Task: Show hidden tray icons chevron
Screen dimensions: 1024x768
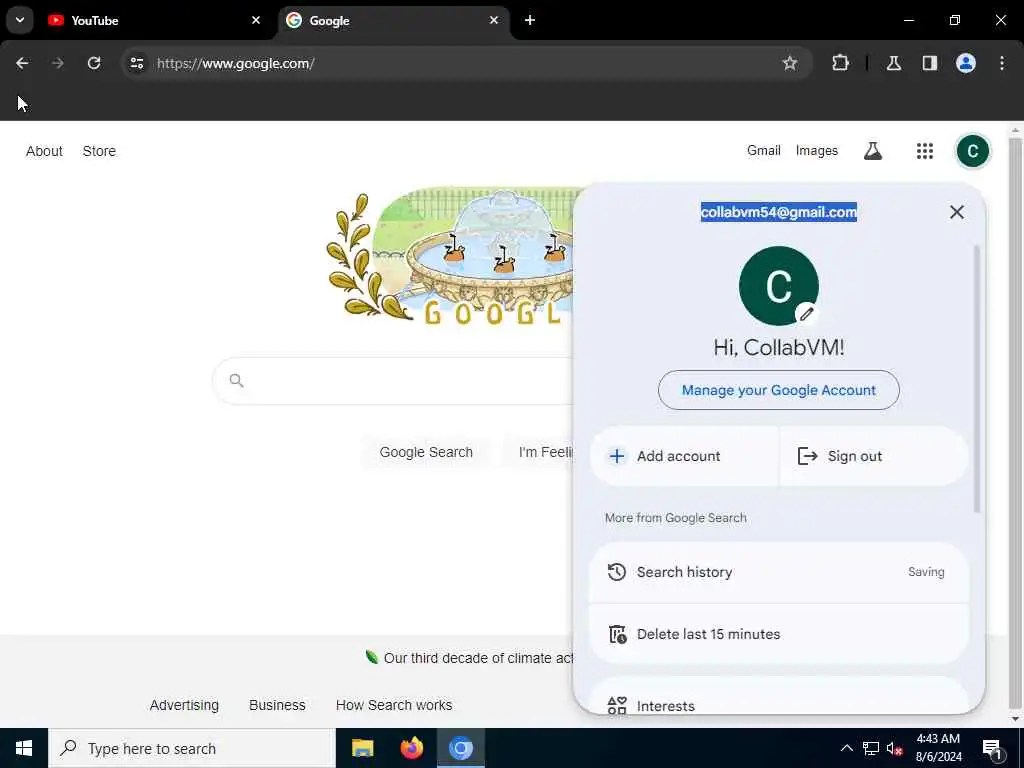Action: pyautogui.click(x=846, y=748)
